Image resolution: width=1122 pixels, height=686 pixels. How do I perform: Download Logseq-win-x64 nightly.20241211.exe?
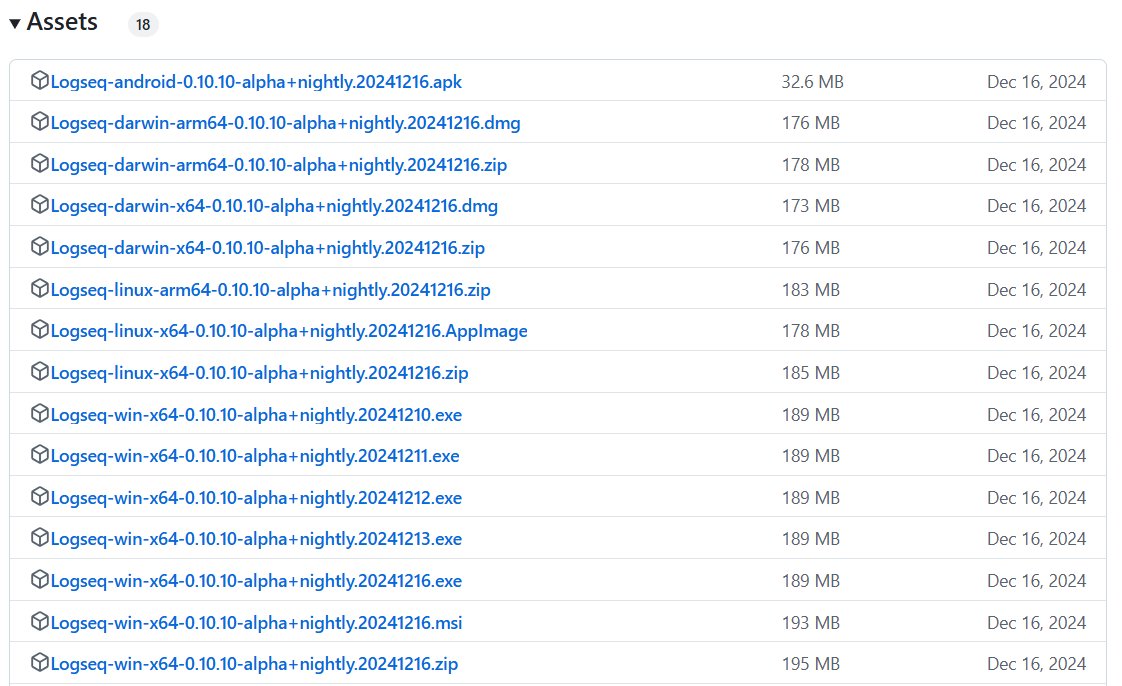255,456
